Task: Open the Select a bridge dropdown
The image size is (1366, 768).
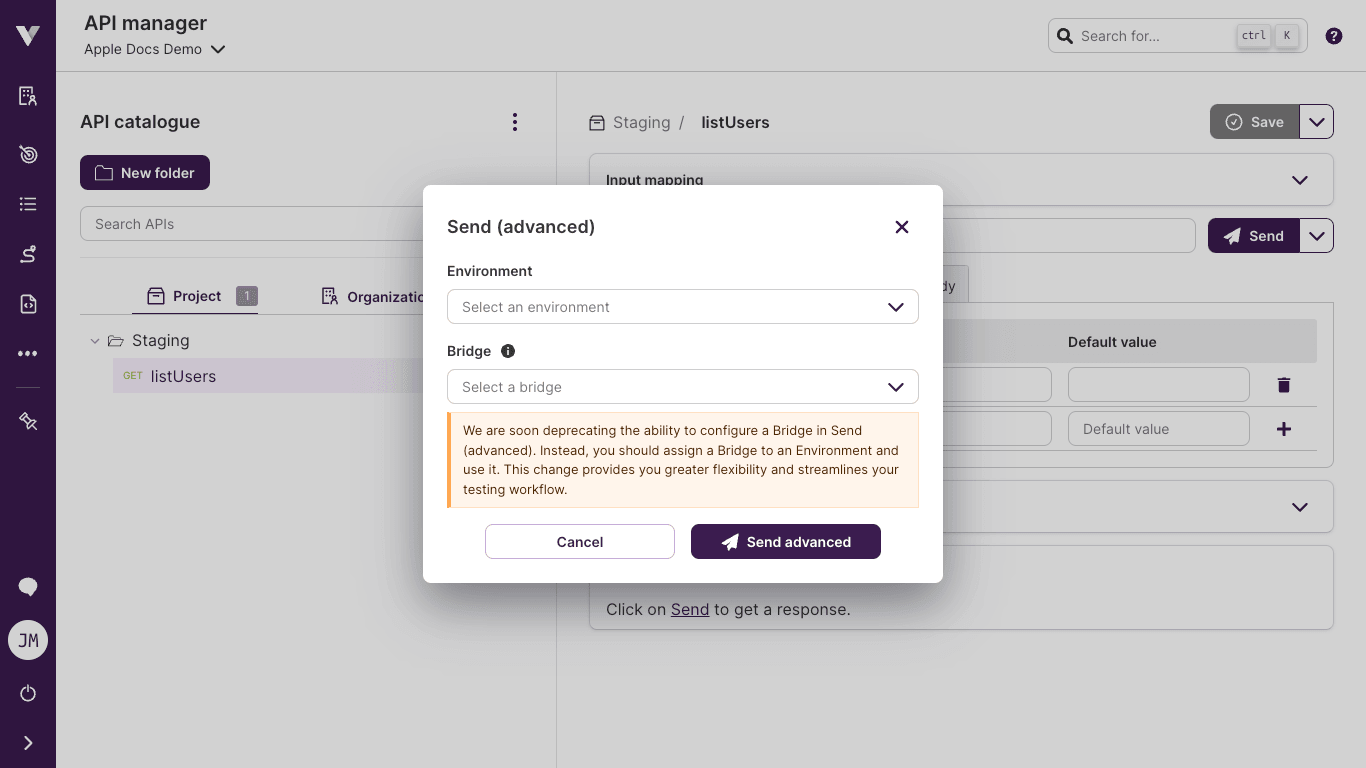Action: click(683, 387)
